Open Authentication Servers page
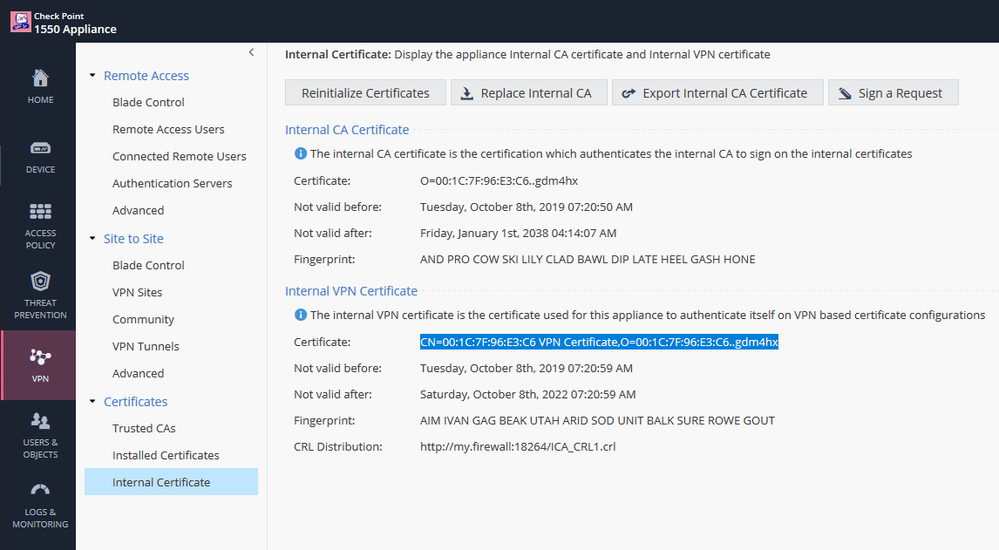999x550 pixels. [172, 184]
